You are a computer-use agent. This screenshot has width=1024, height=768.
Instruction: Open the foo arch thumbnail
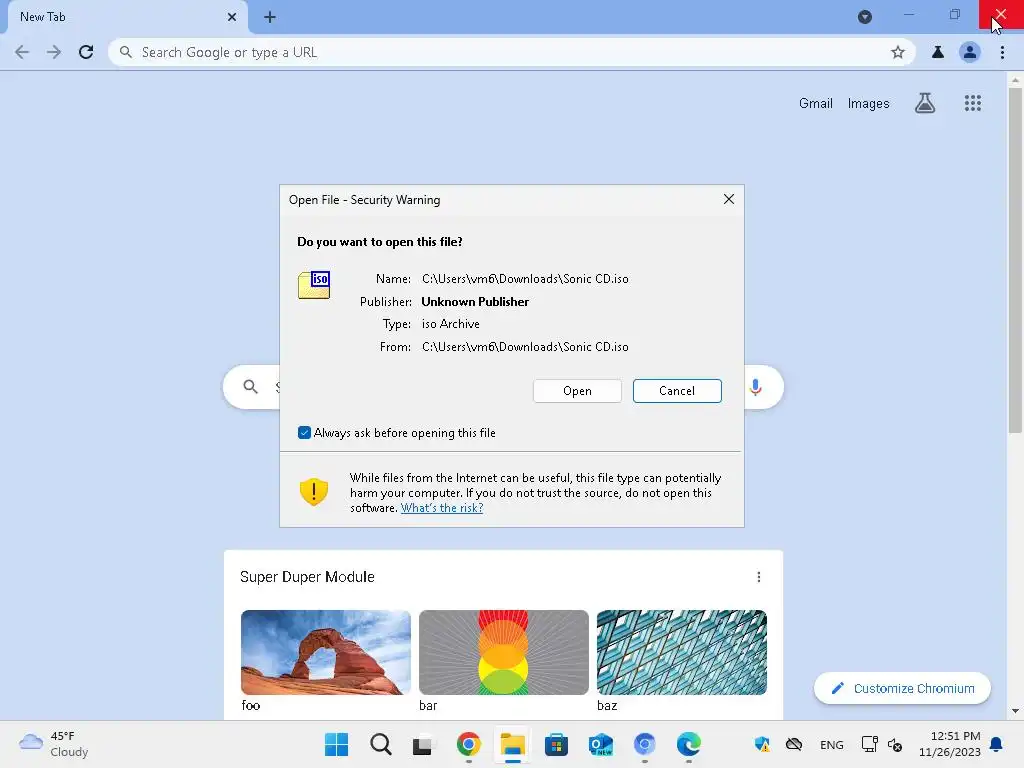click(x=326, y=652)
